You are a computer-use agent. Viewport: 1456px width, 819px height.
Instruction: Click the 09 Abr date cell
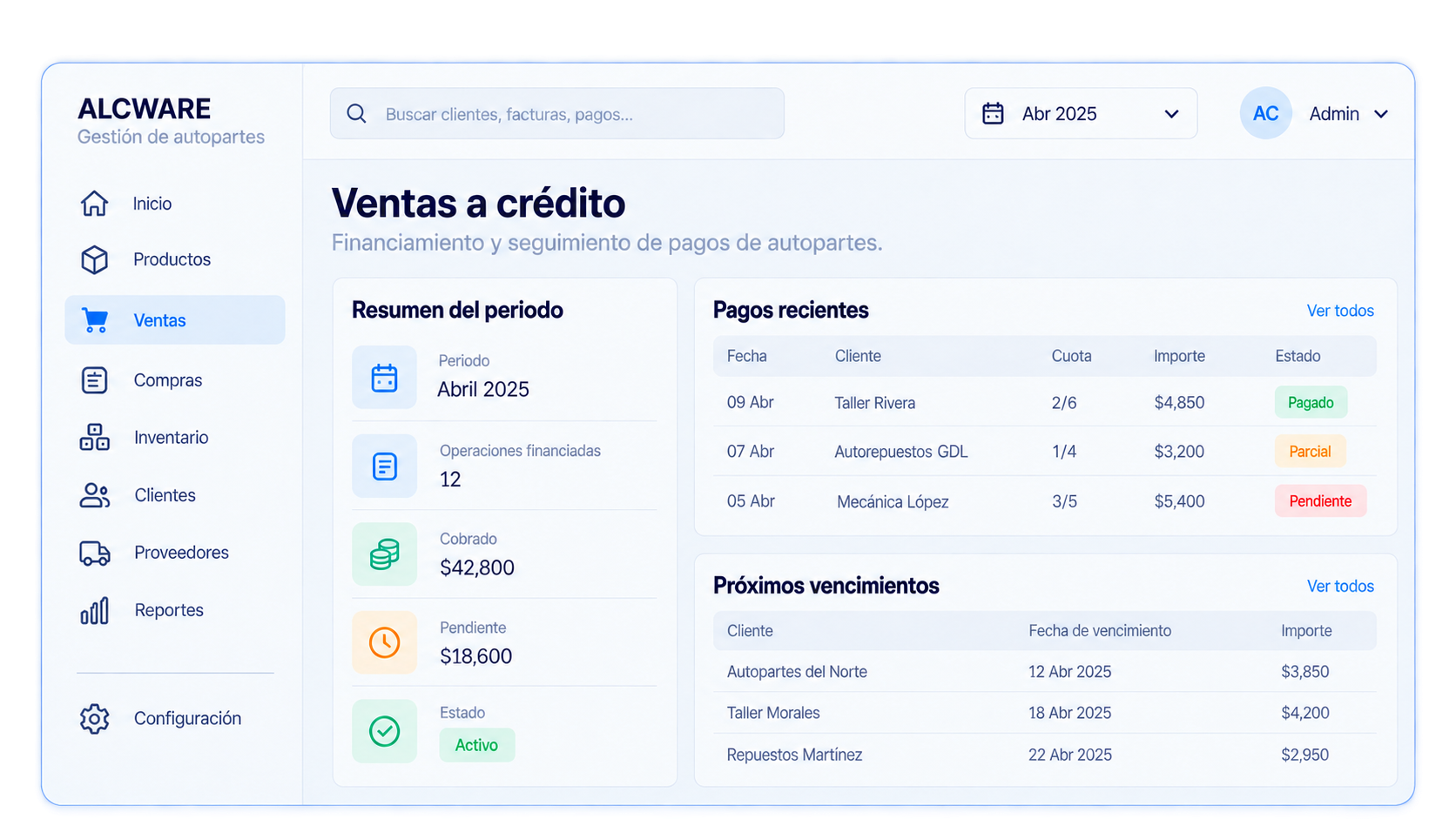(x=750, y=402)
